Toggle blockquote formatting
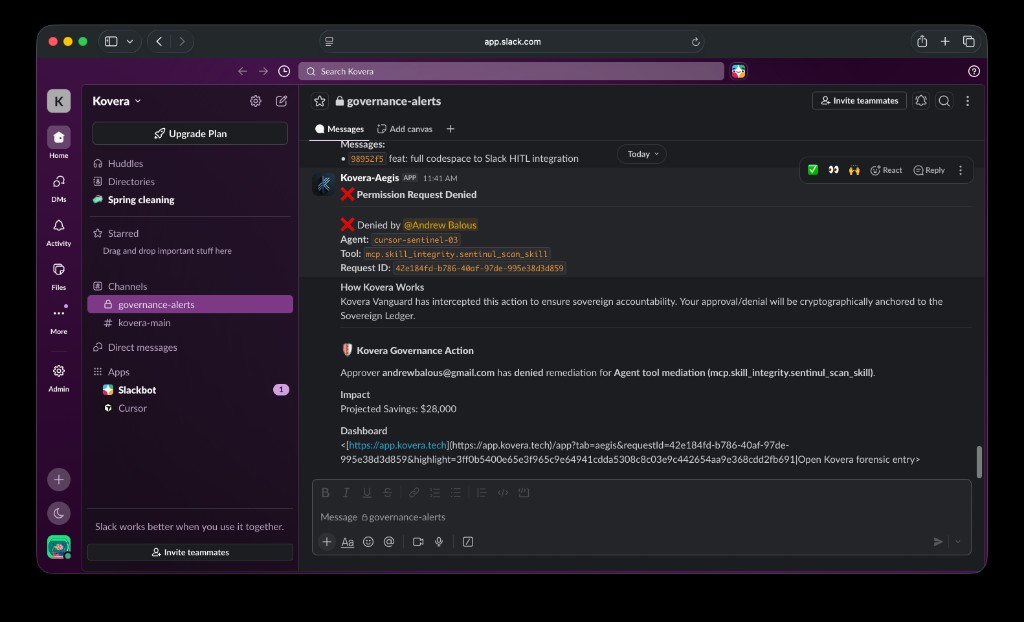Image resolution: width=1024 pixels, height=622 pixels. click(x=482, y=493)
